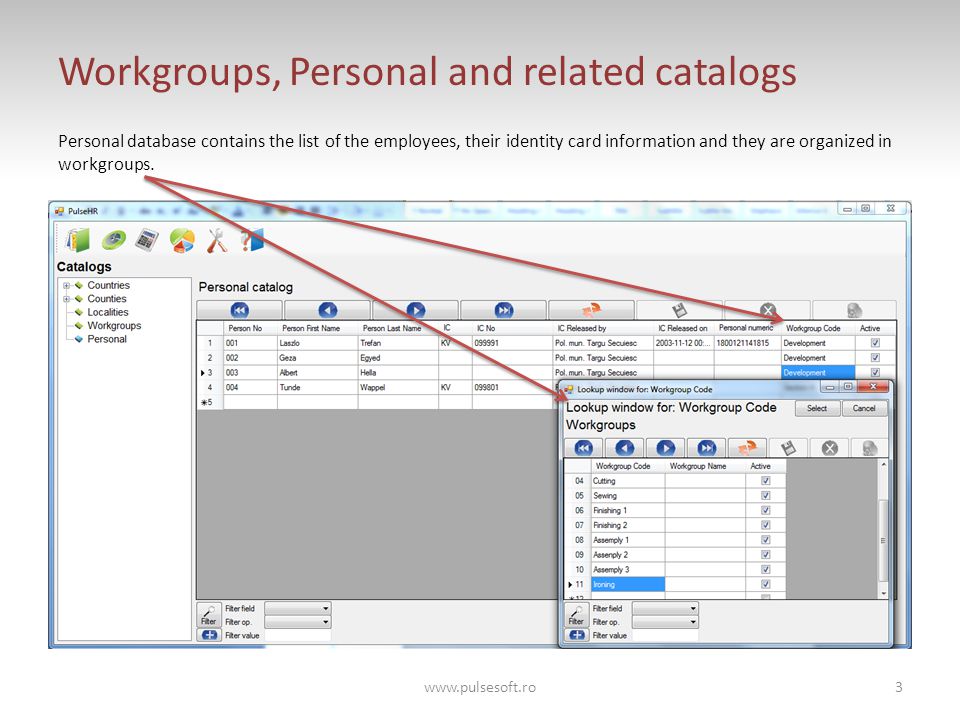Open Filter field dropdown in Lookup window
The image size is (960, 720).
(666, 608)
